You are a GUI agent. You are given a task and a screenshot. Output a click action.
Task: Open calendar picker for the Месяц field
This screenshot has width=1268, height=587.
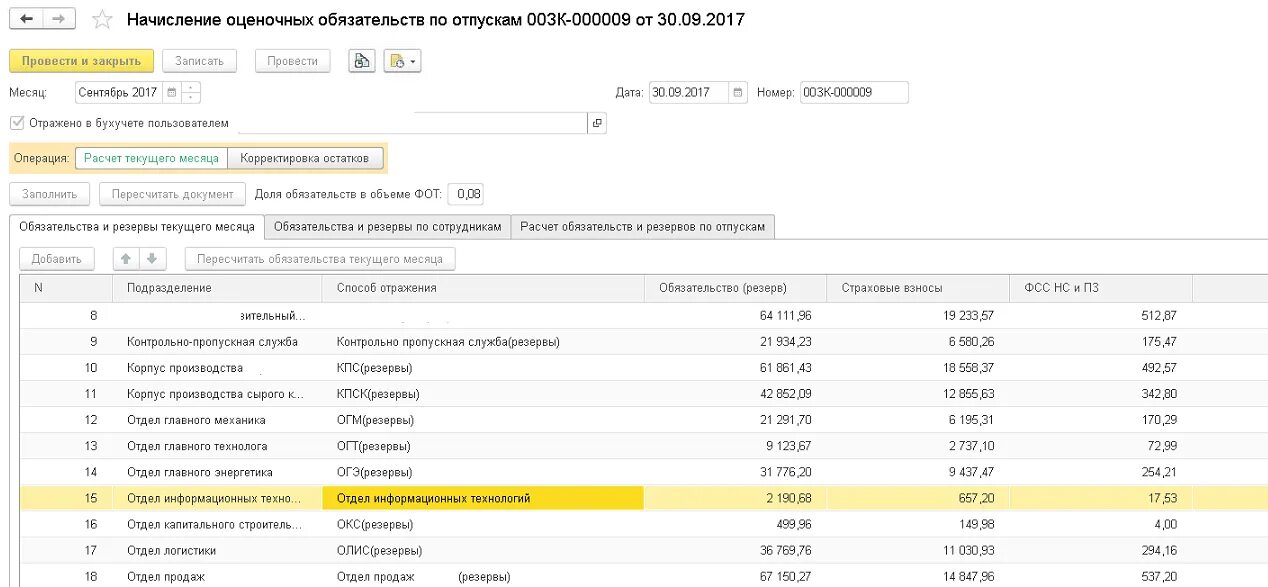pos(171,92)
